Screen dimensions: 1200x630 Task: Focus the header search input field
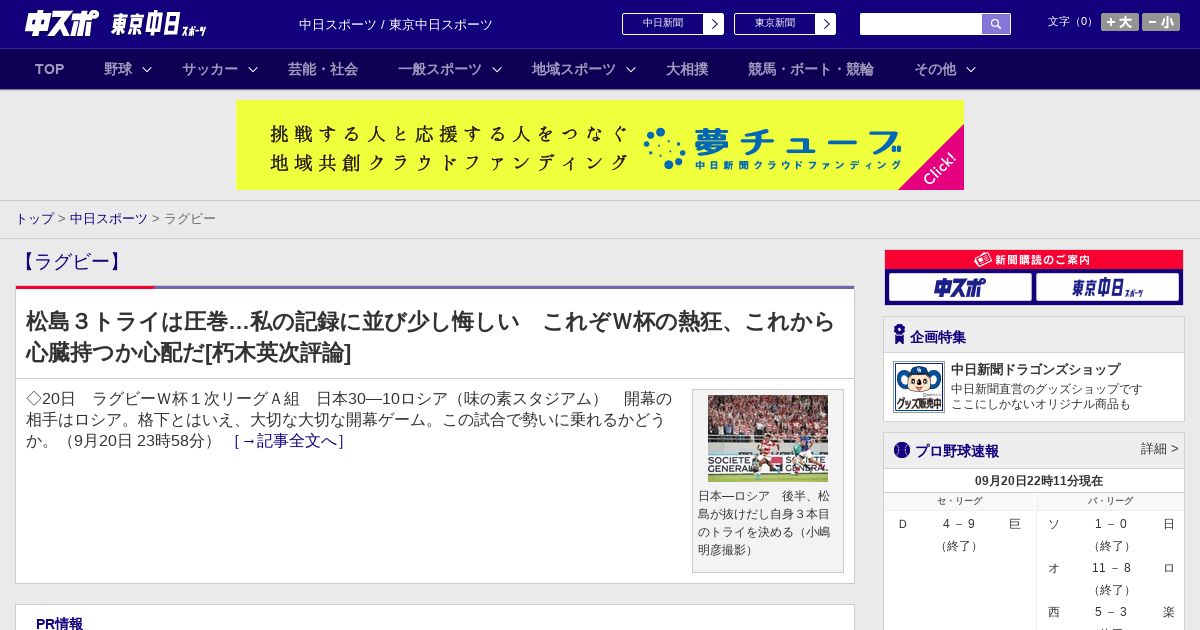[x=921, y=24]
